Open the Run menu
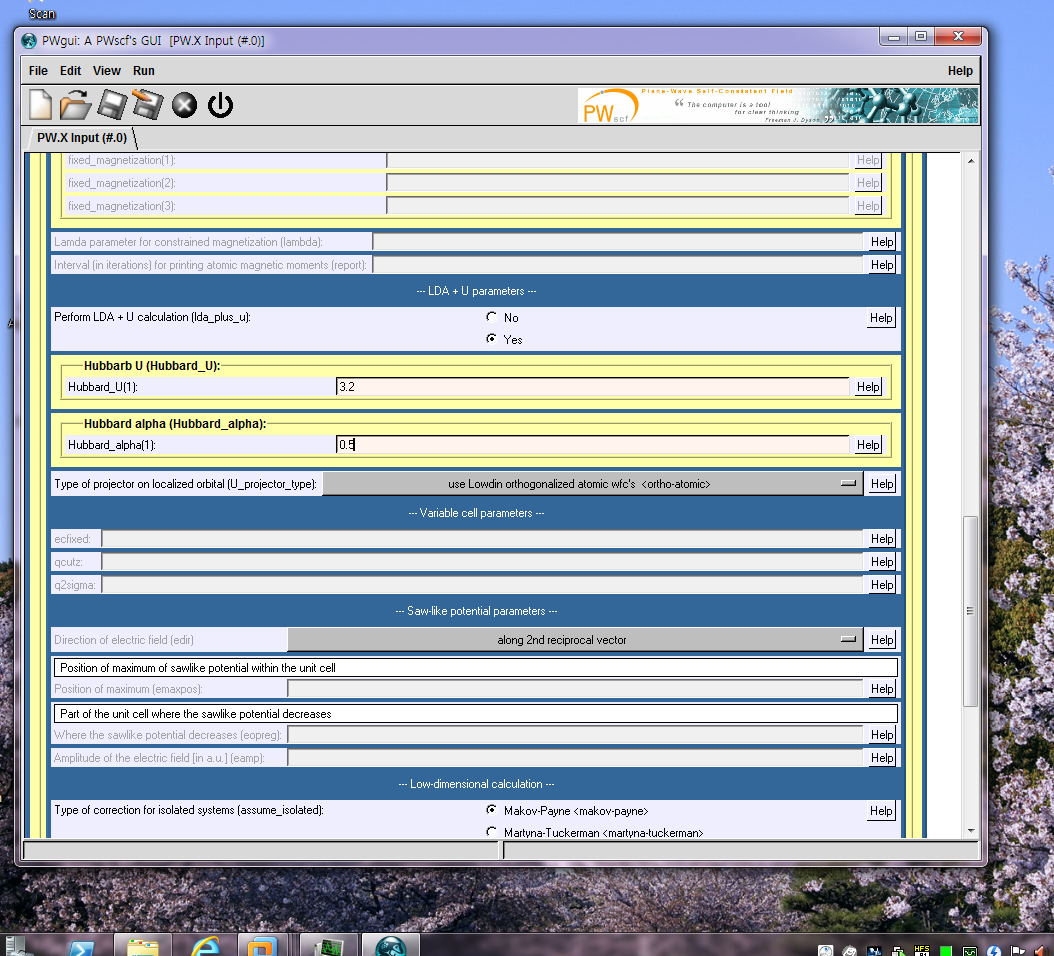Viewport: 1054px width, 956px height. pyautogui.click(x=144, y=71)
